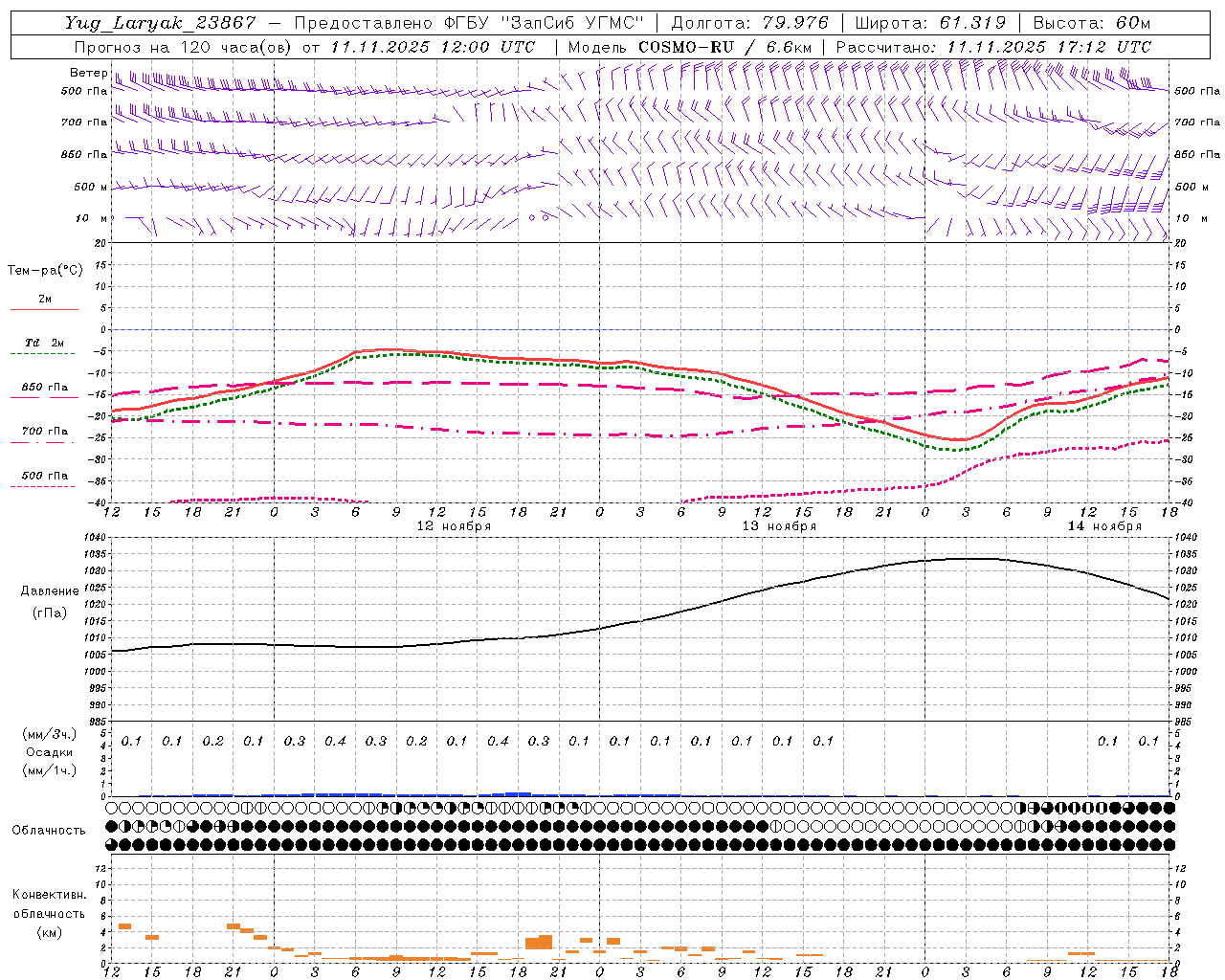The image size is (1225, 980).
Task: Click the '12 ноября' date label
Action: 454,526
